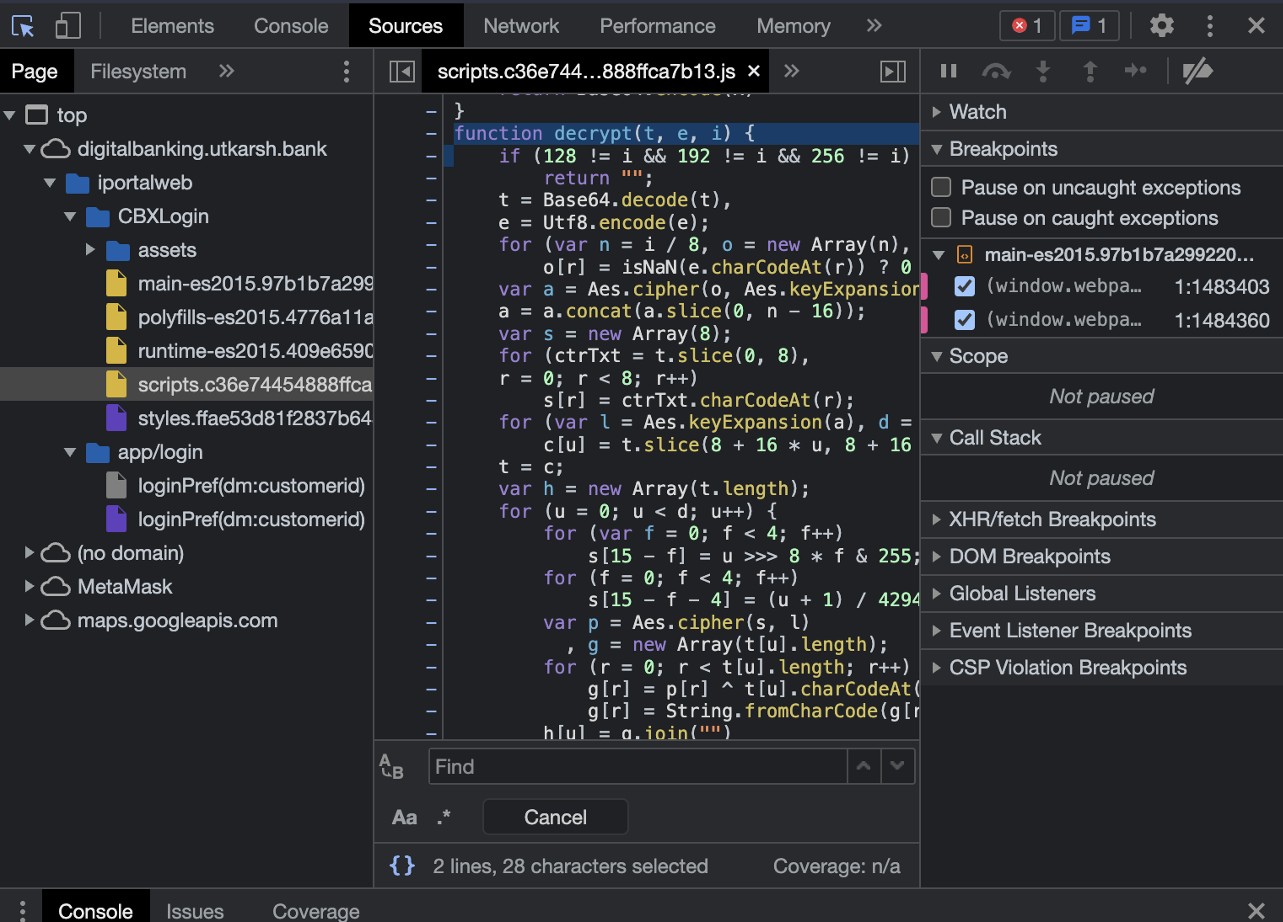The image size is (1283, 922).
Task: Open the Coverage drawer tab
Action: 316,910
